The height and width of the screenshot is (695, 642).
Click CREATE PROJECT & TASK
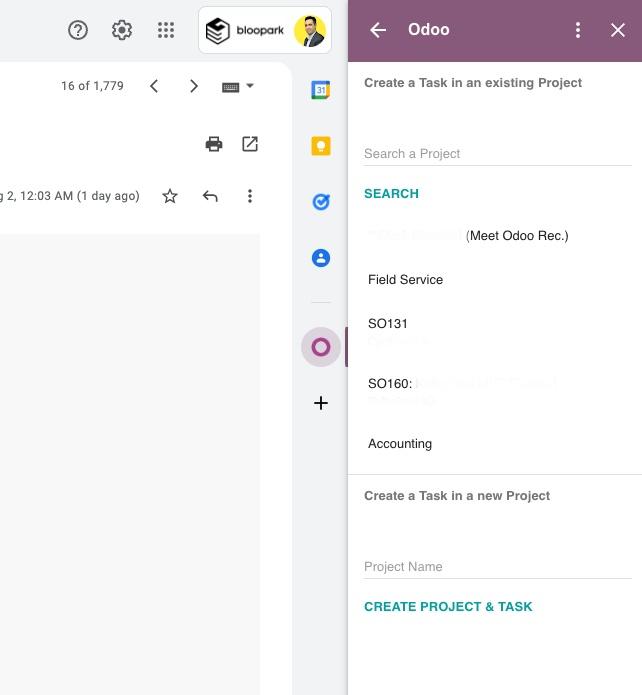pos(448,607)
